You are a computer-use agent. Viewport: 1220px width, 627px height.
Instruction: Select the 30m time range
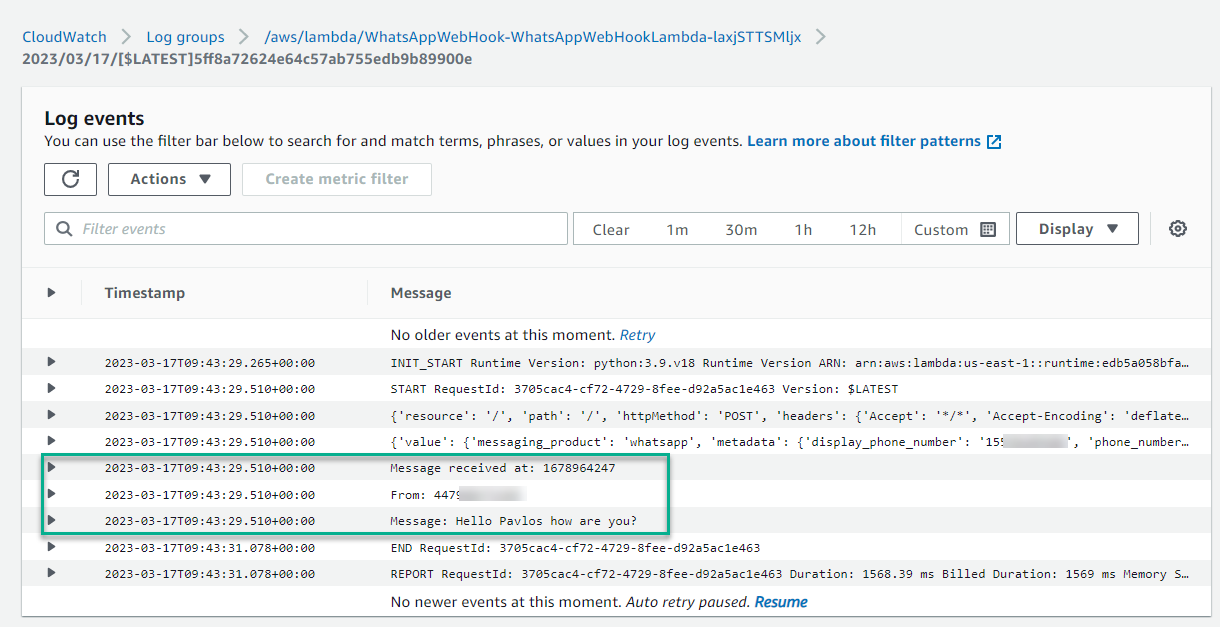[x=741, y=229]
